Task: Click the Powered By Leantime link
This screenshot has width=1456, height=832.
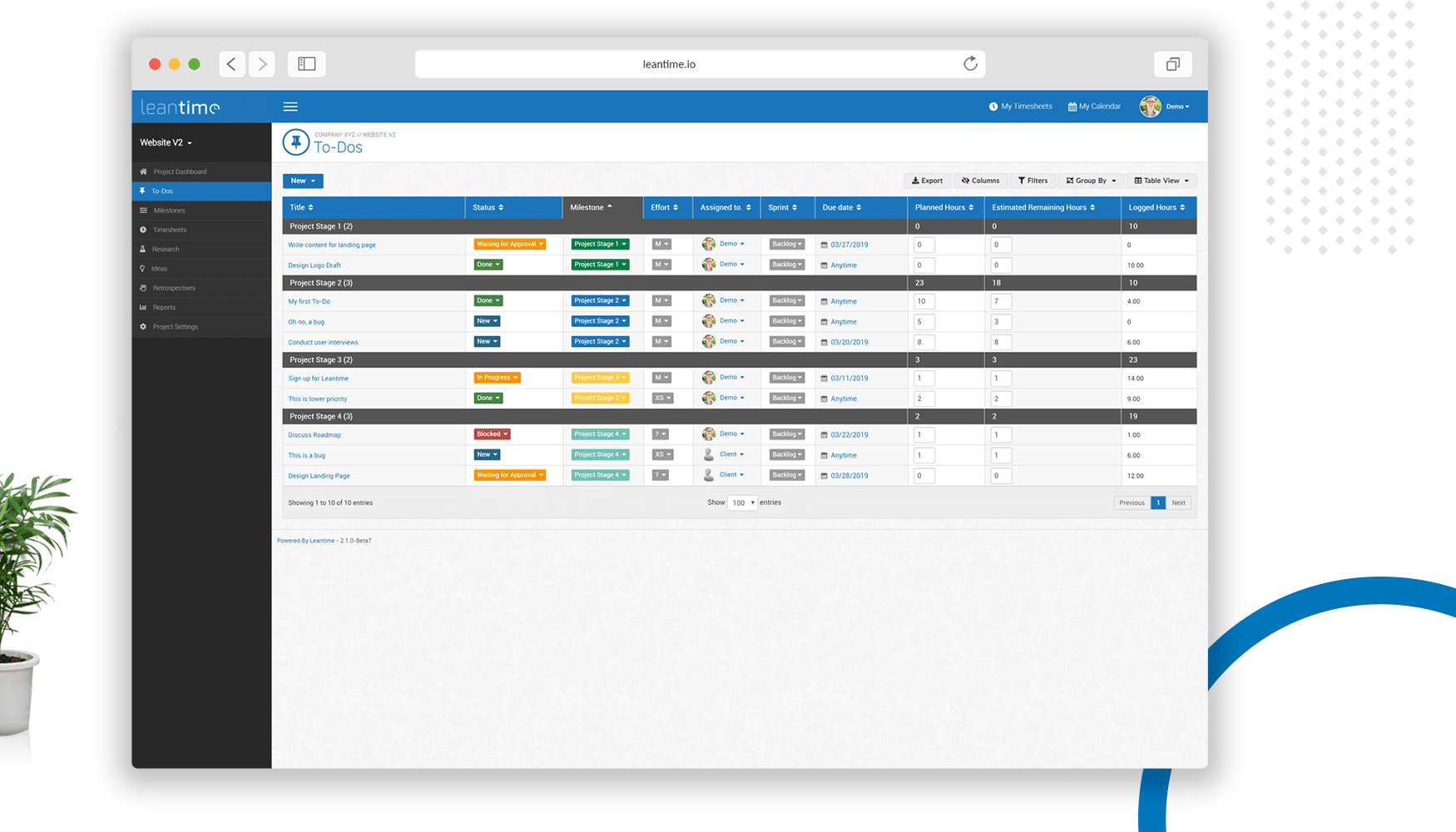Action: [306, 541]
